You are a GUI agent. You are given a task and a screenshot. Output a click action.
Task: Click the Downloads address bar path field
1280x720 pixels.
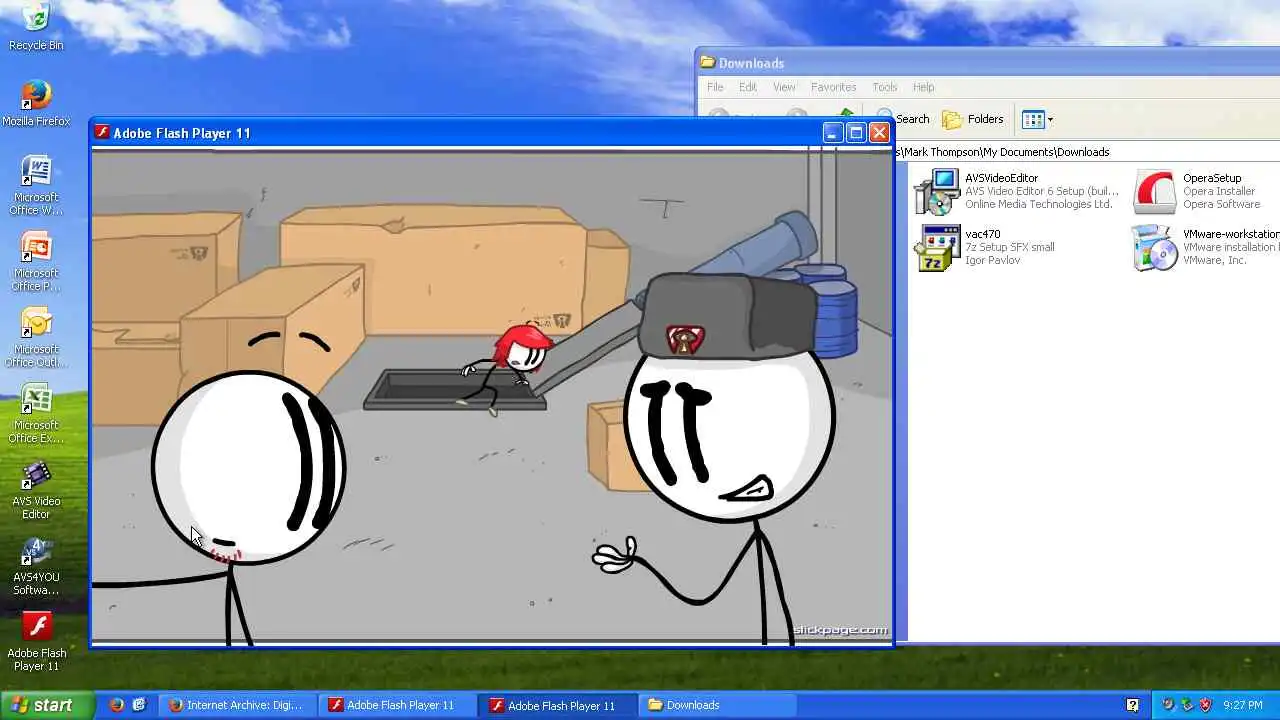click(x=1088, y=152)
